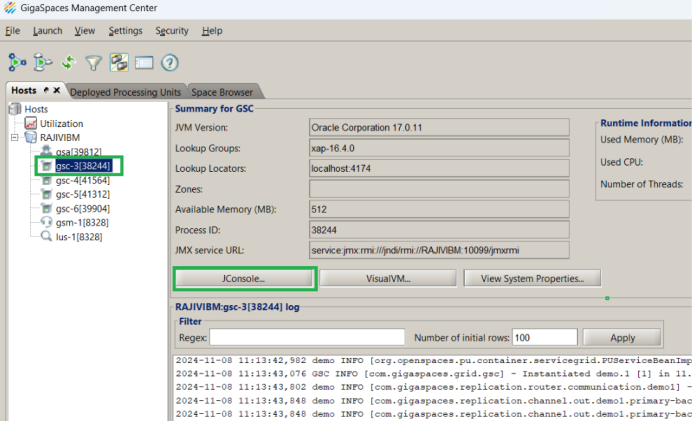Click the Hosts root node icon
Image resolution: width=692 pixels, height=421 pixels.
(x=15, y=109)
